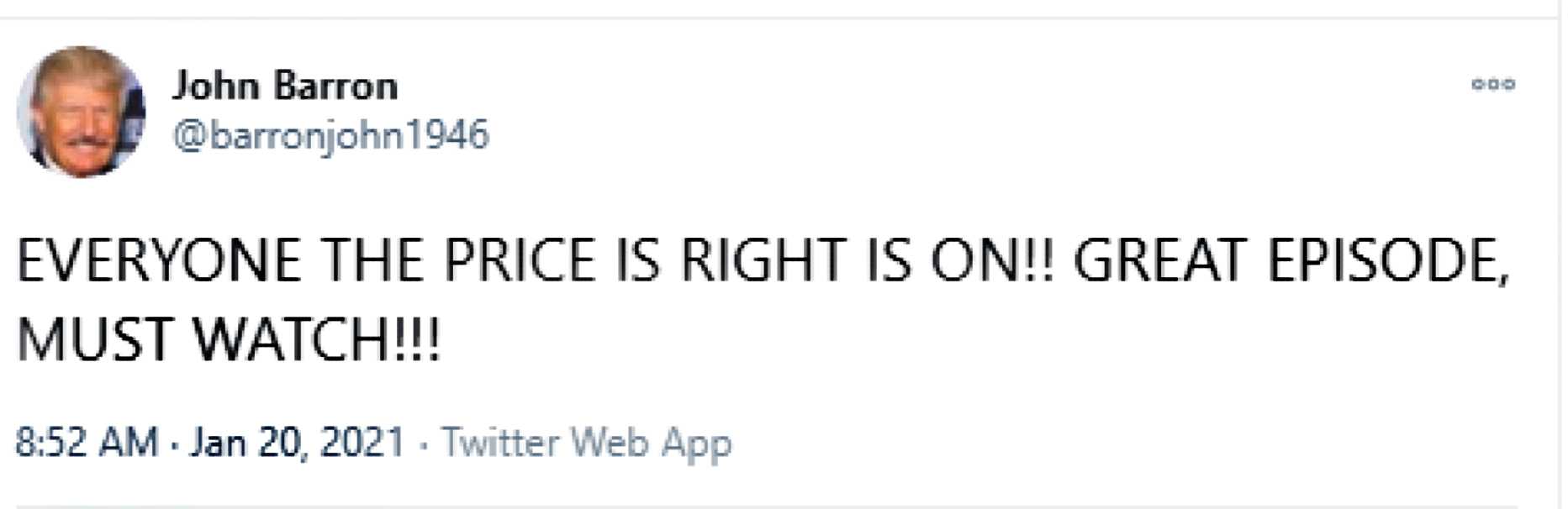Click the word WATCH!!! in the tweet
Image resolution: width=1568 pixels, height=509 pixels.
317,339
